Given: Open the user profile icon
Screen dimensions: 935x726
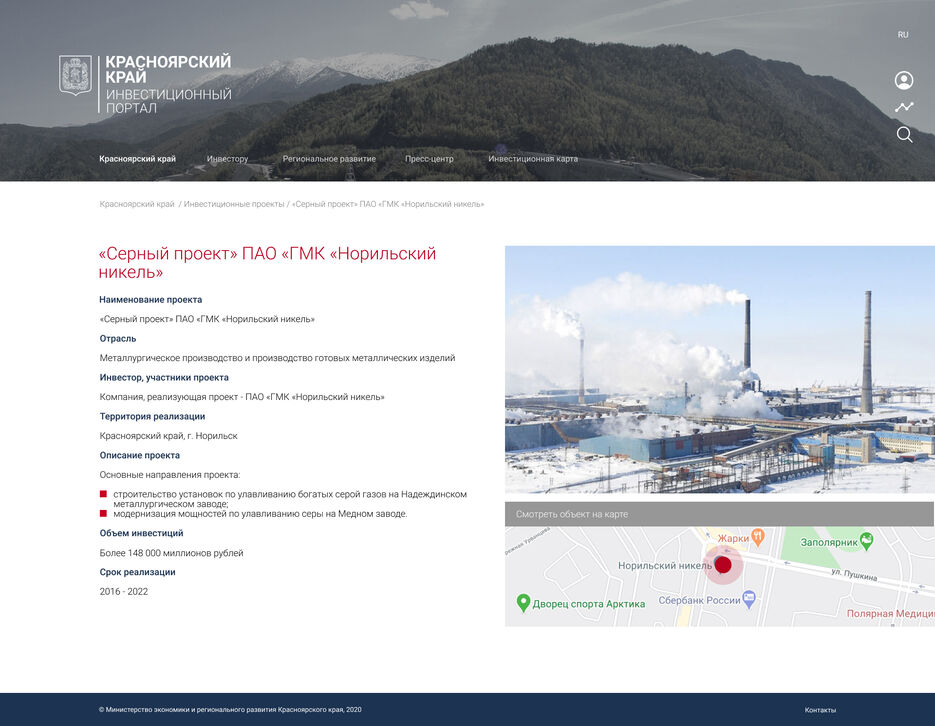Looking at the screenshot, I should coord(904,80).
